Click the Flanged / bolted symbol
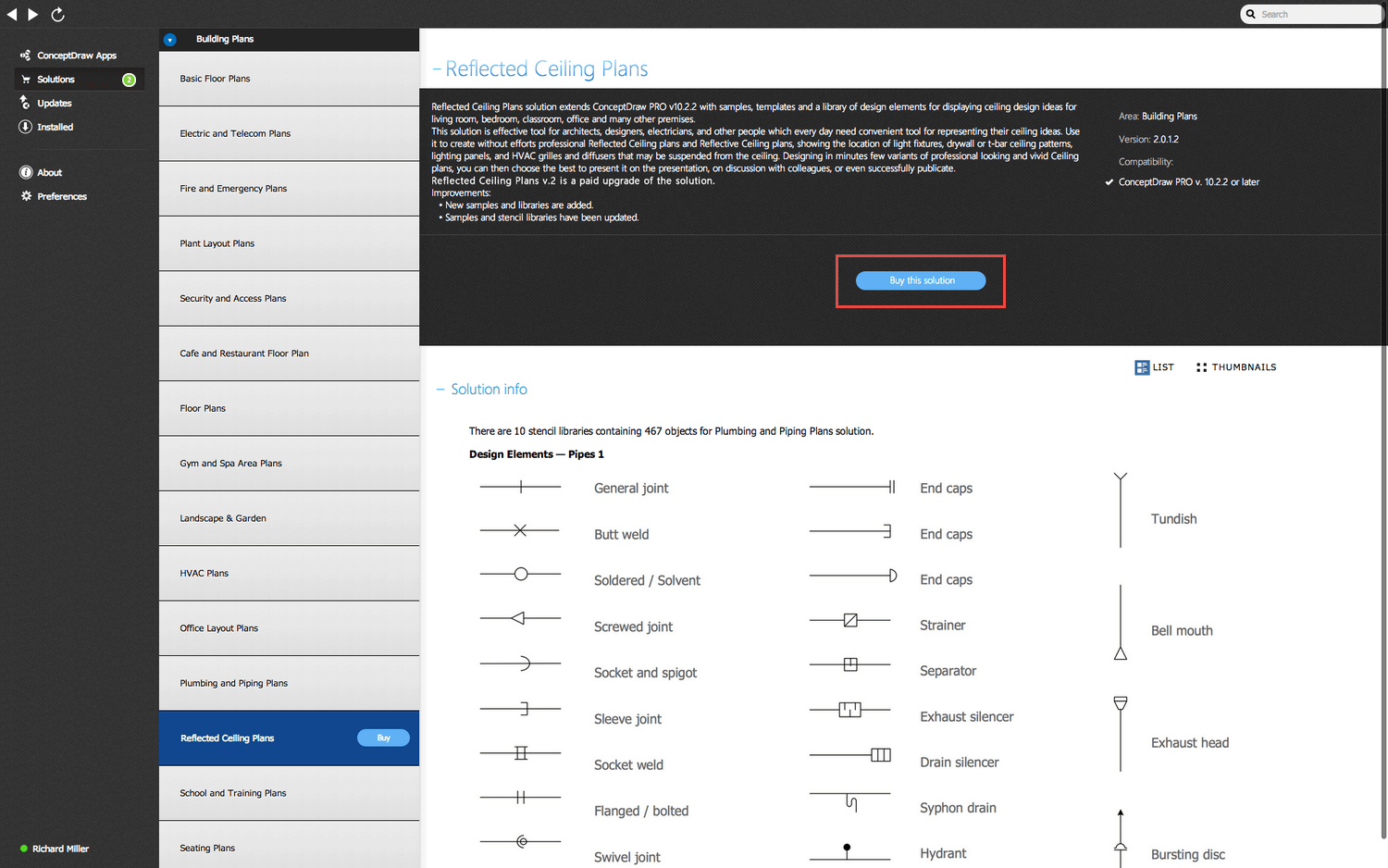 point(520,797)
